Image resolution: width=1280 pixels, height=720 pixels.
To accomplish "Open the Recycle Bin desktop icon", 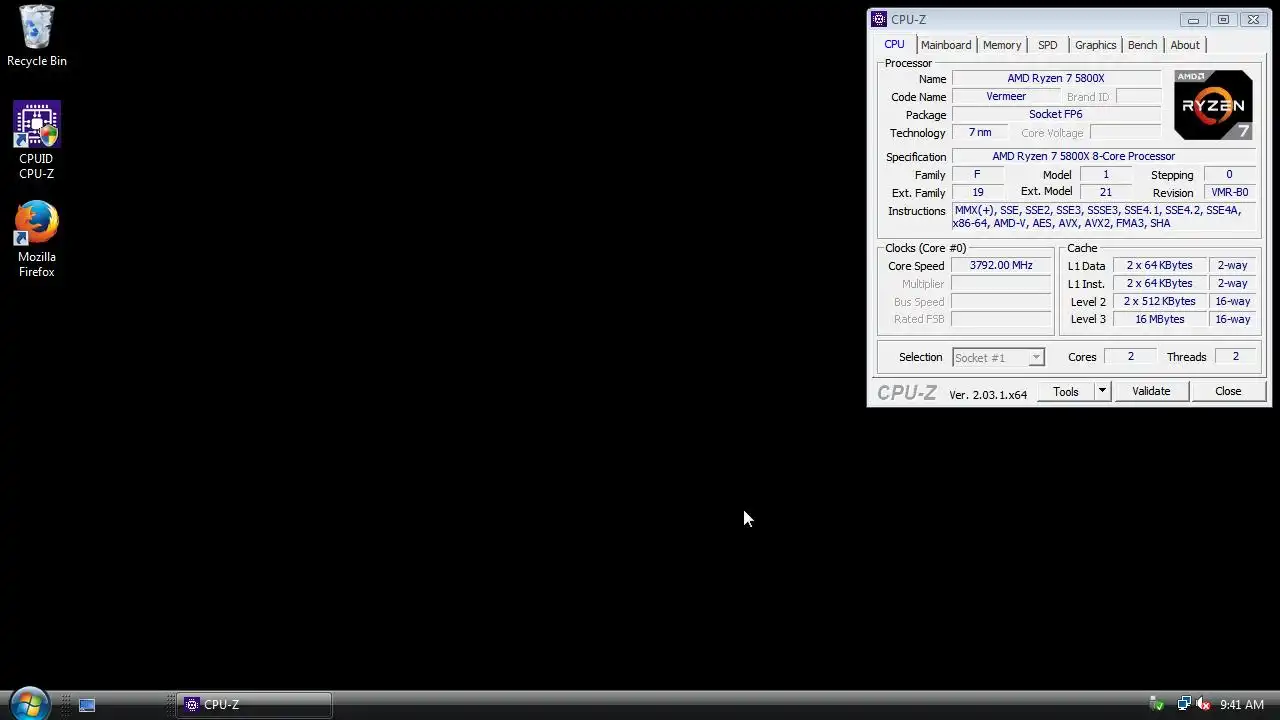I will coord(37,36).
